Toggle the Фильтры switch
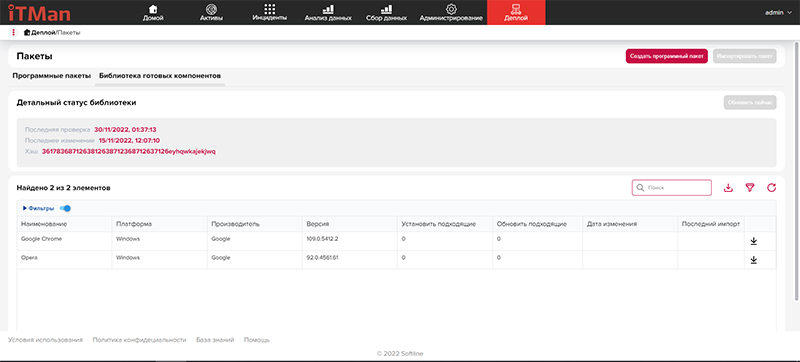Screen dimensions: 800x362 tap(65, 208)
